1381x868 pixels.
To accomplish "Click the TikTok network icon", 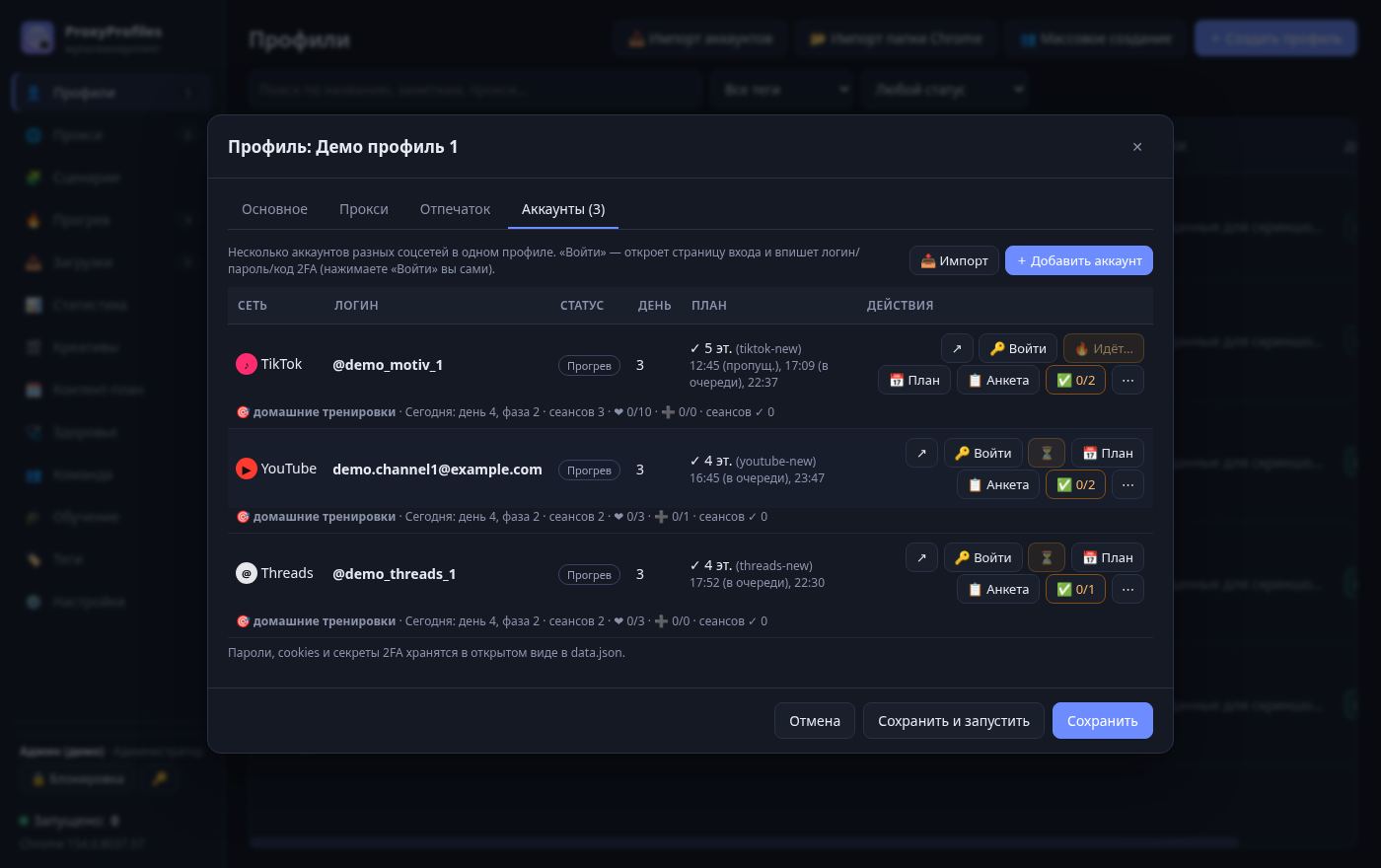I will pyautogui.click(x=247, y=364).
